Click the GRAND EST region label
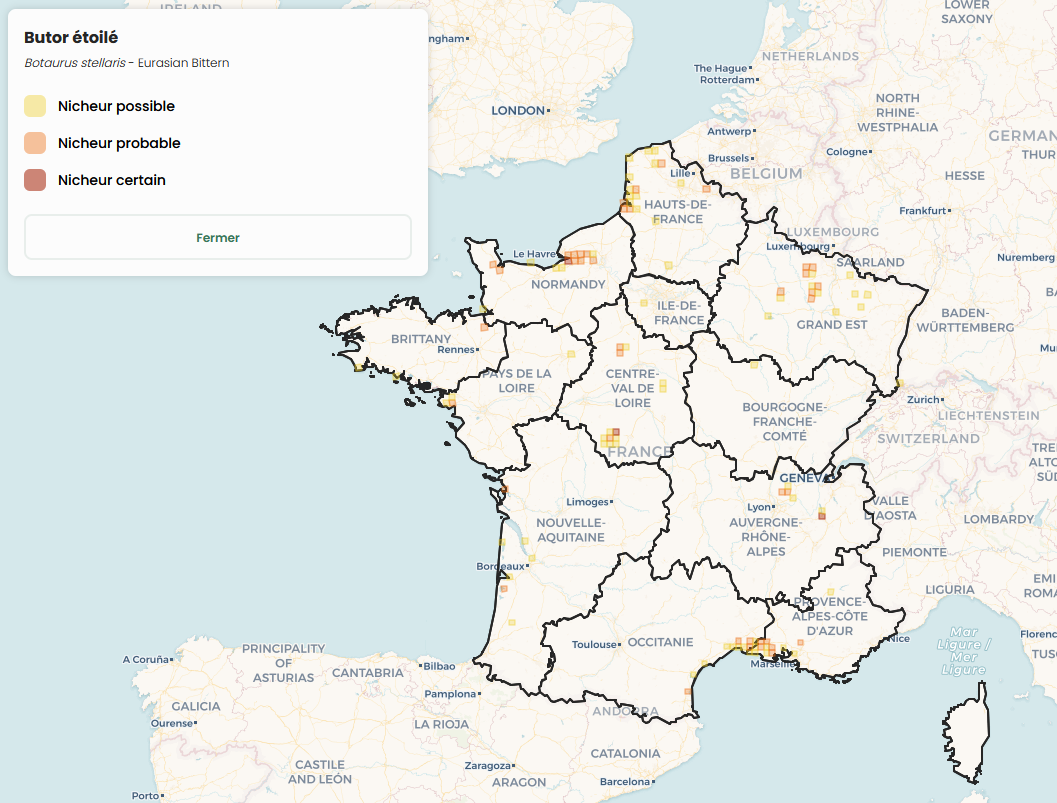 (832, 325)
